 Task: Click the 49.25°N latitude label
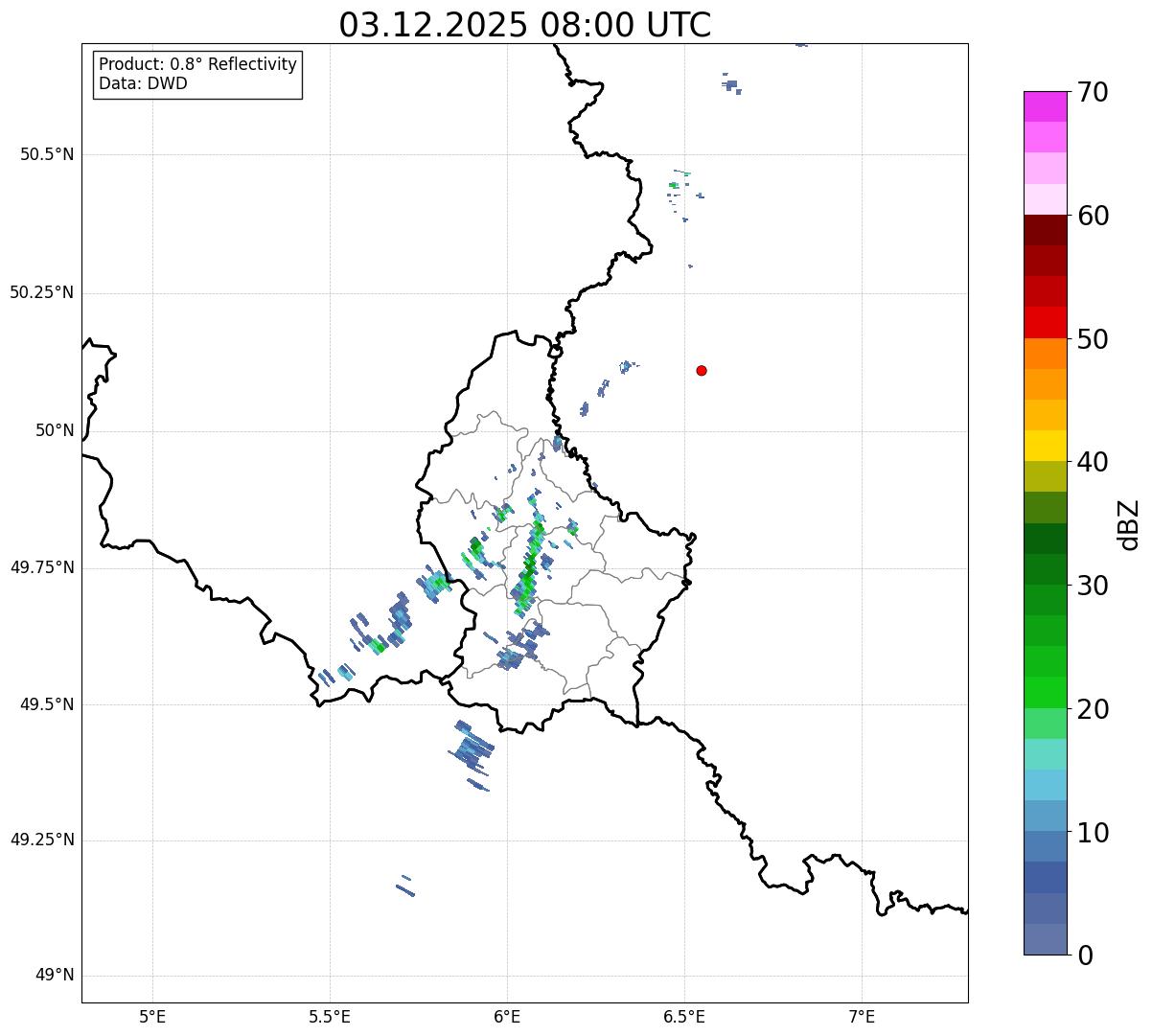click(42, 840)
